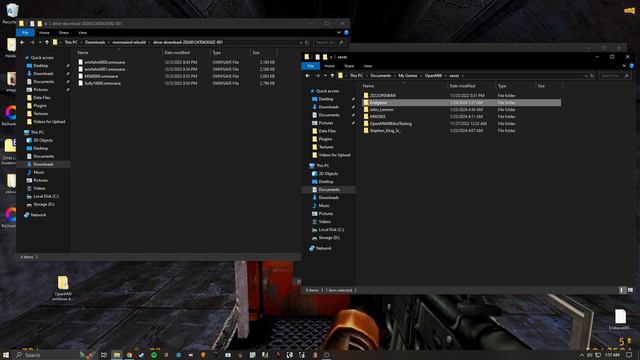Expand the ribbon in the saves window
Viewport: 640px width, 360px height.
[624, 66]
